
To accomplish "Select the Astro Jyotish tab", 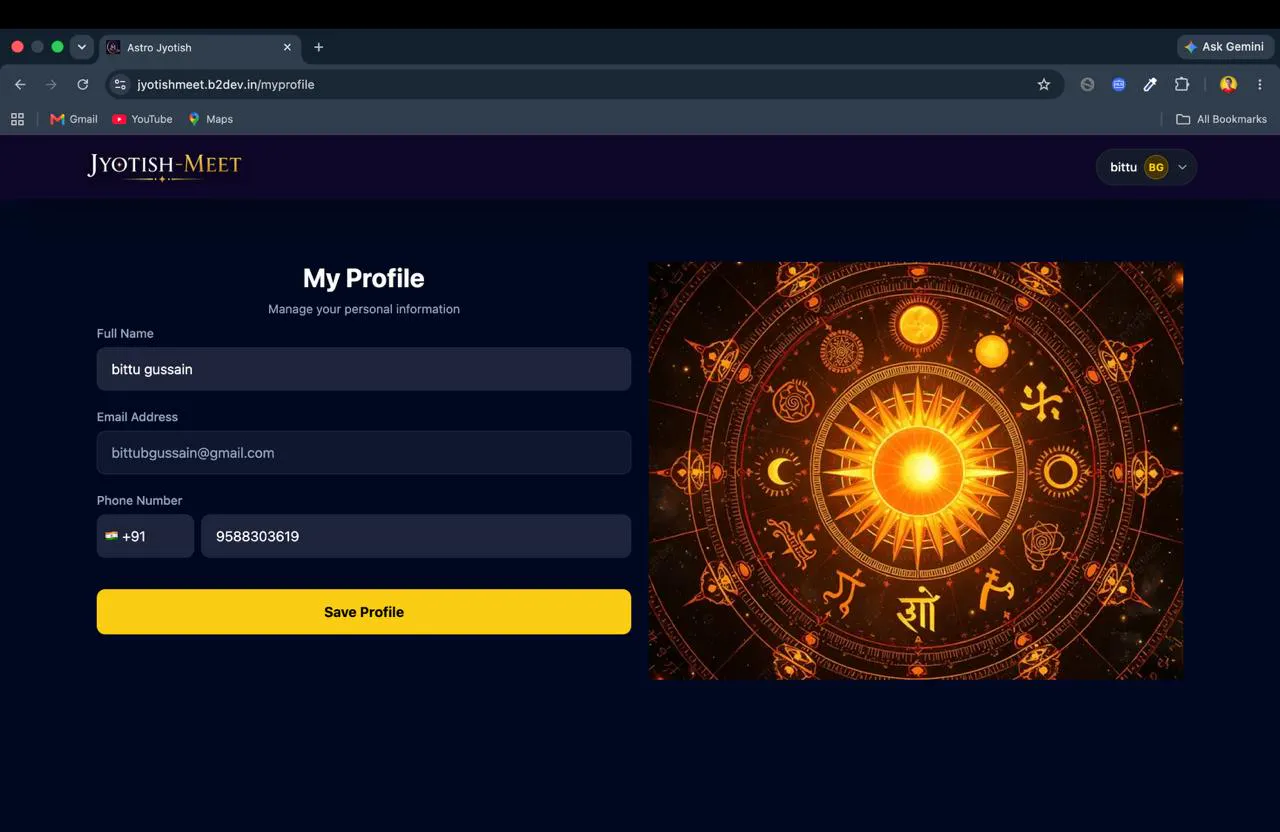I will click(200, 47).
